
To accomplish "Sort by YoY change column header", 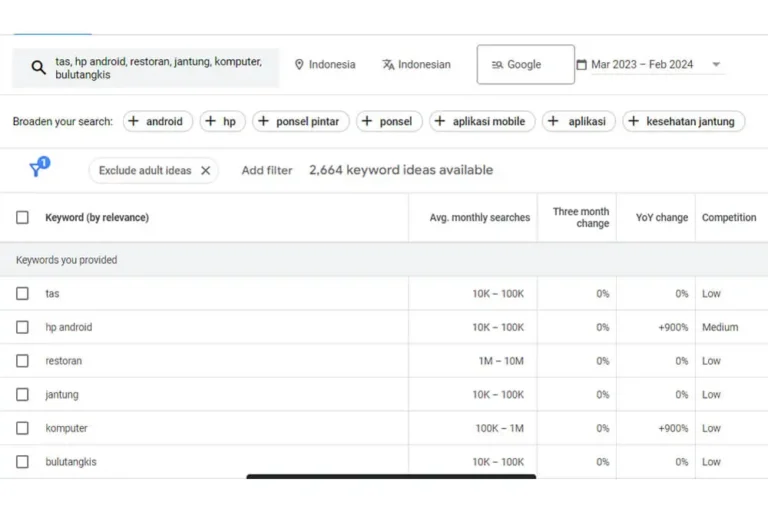I will coord(662,217).
